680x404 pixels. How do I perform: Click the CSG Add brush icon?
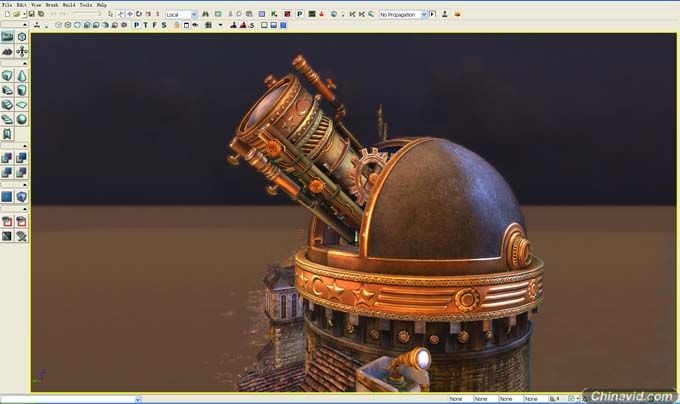(x=8, y=157)
